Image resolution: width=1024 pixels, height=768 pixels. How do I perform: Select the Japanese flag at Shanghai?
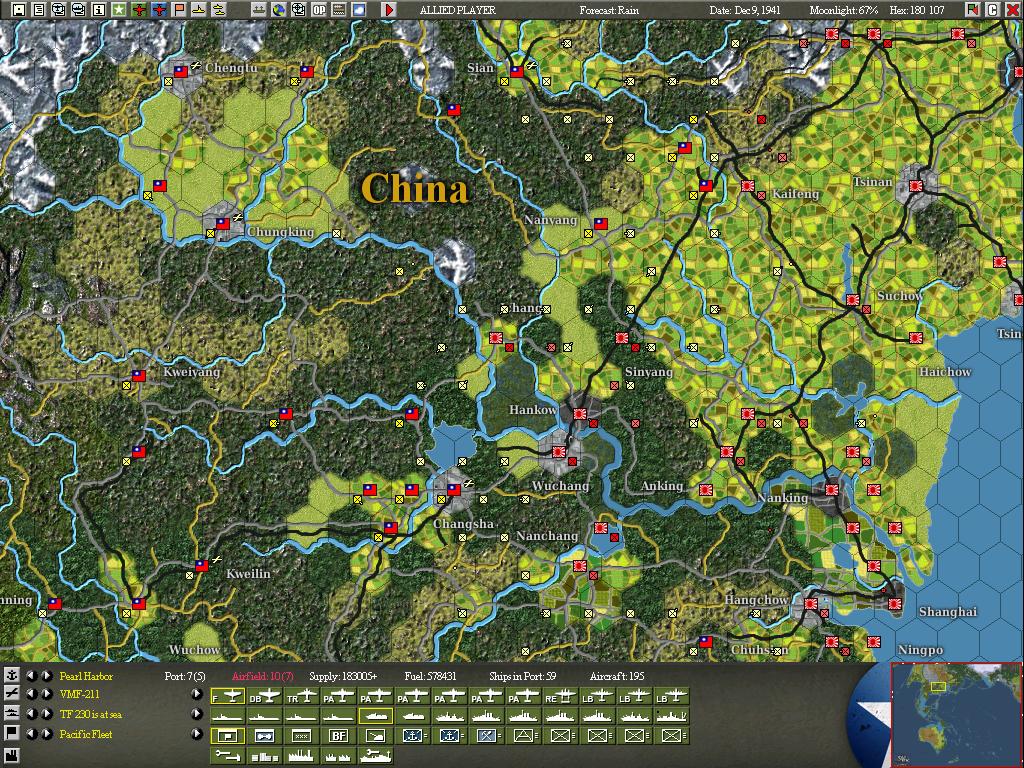click(x=895, y=604)
